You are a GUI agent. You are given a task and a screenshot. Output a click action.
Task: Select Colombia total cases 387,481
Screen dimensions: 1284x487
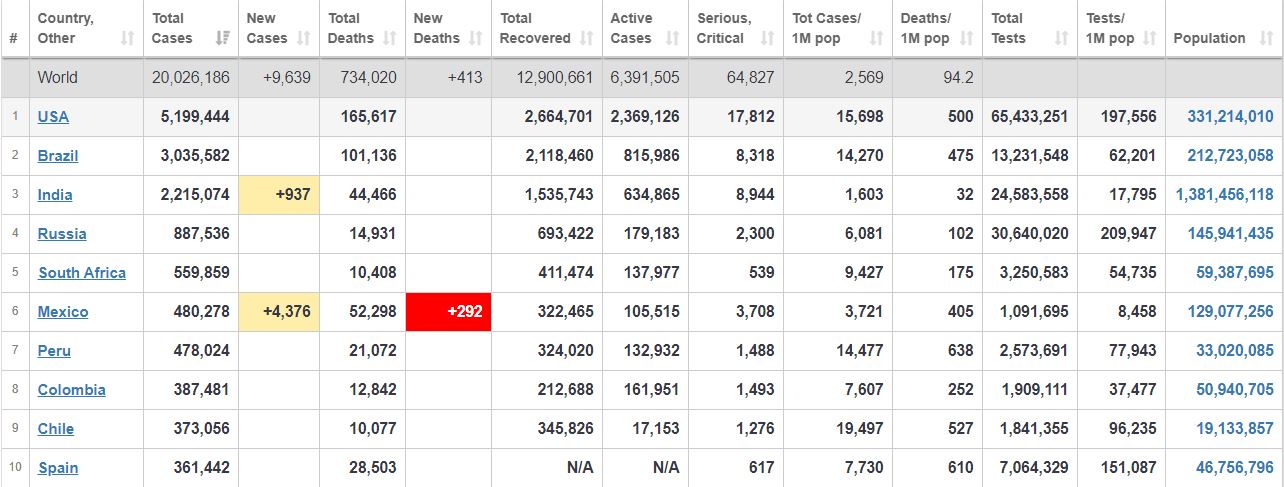pos(201,389)
